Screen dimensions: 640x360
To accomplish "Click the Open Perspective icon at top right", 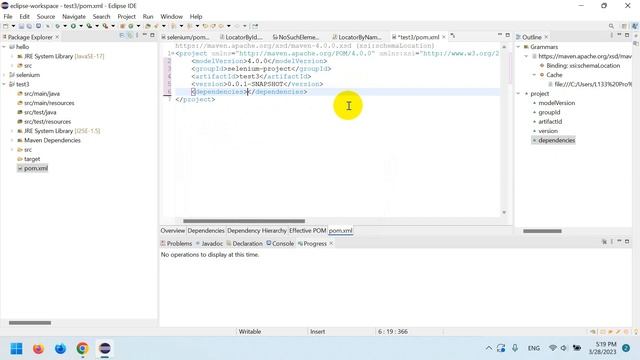I will [624, 26].
